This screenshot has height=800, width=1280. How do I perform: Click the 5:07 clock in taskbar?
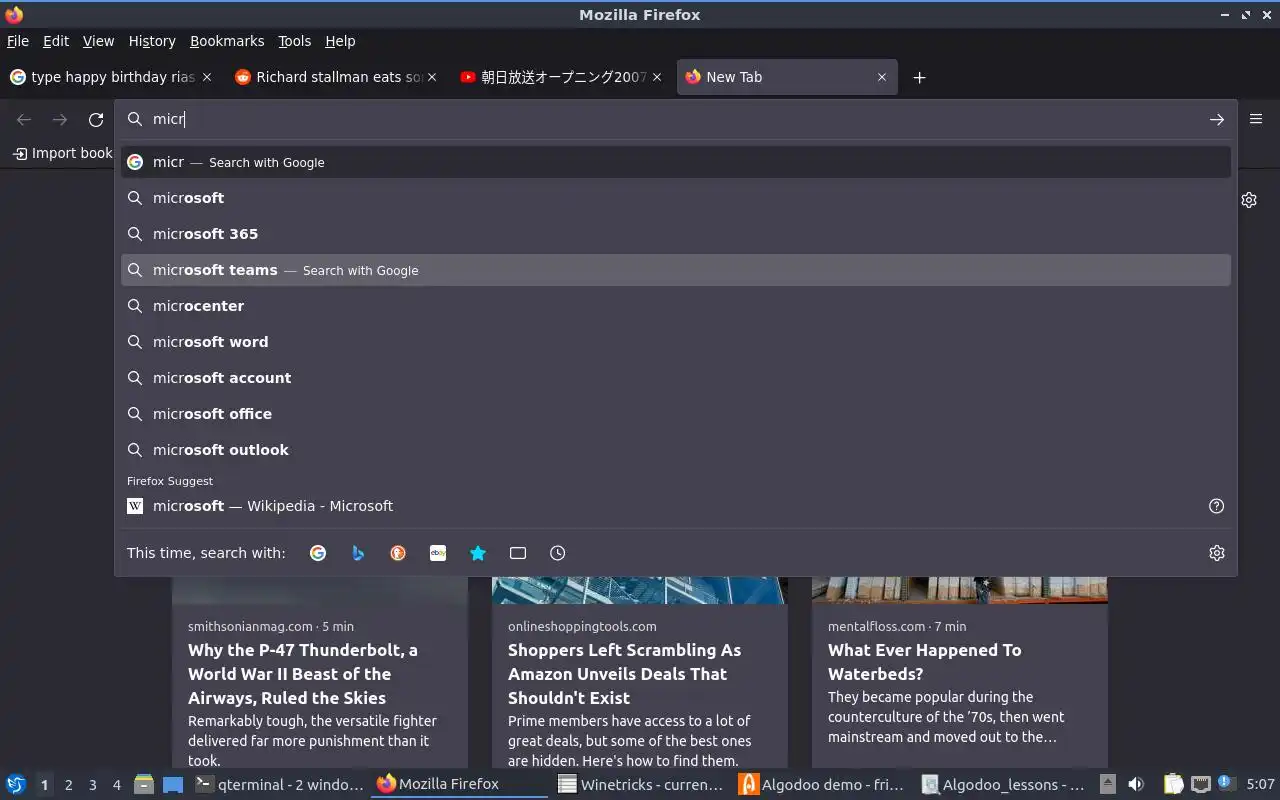pyautogui.click(x=1260, y=784)
